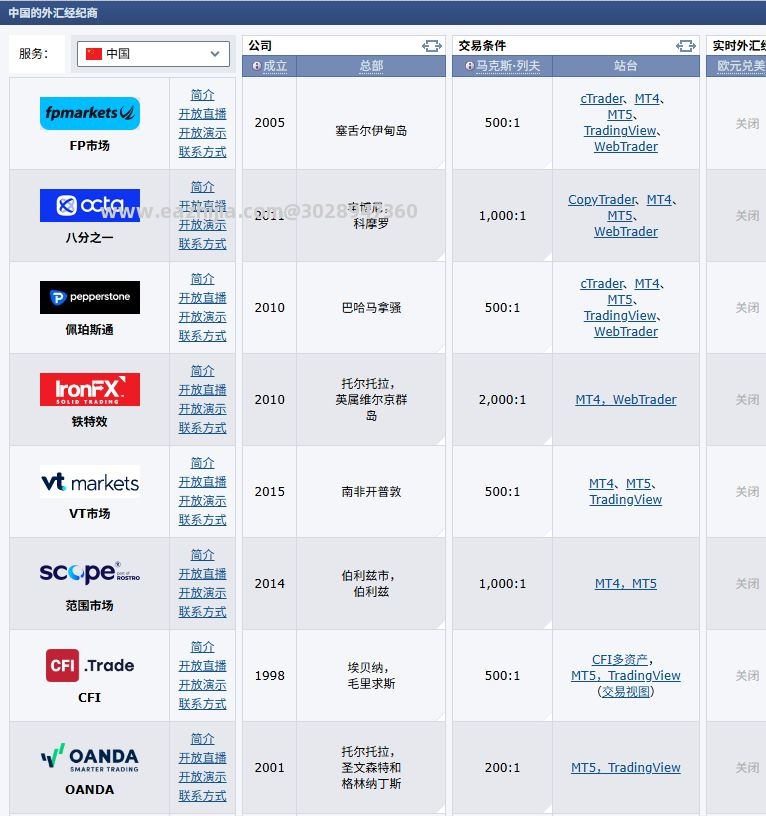Open 联系方式 link for 八分之一
This screenshot has width=766, height=816.
click(202, 244)
